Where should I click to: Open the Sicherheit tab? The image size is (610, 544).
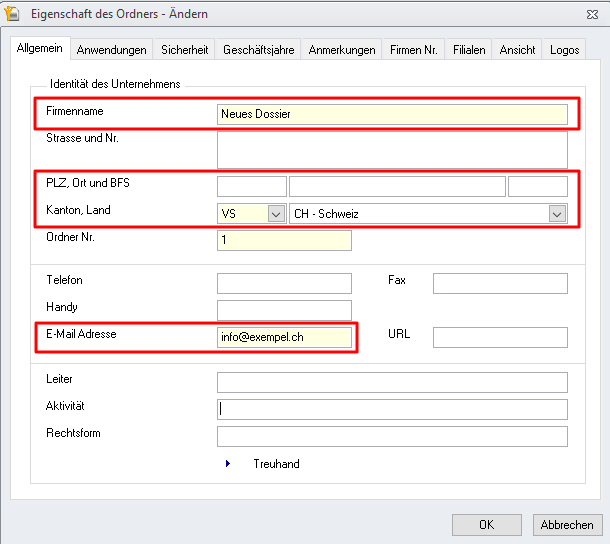click(184, 50)
